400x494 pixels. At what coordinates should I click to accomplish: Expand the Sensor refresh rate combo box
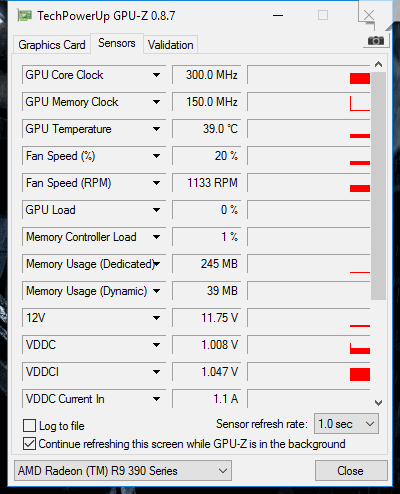[x=346, y=424]
